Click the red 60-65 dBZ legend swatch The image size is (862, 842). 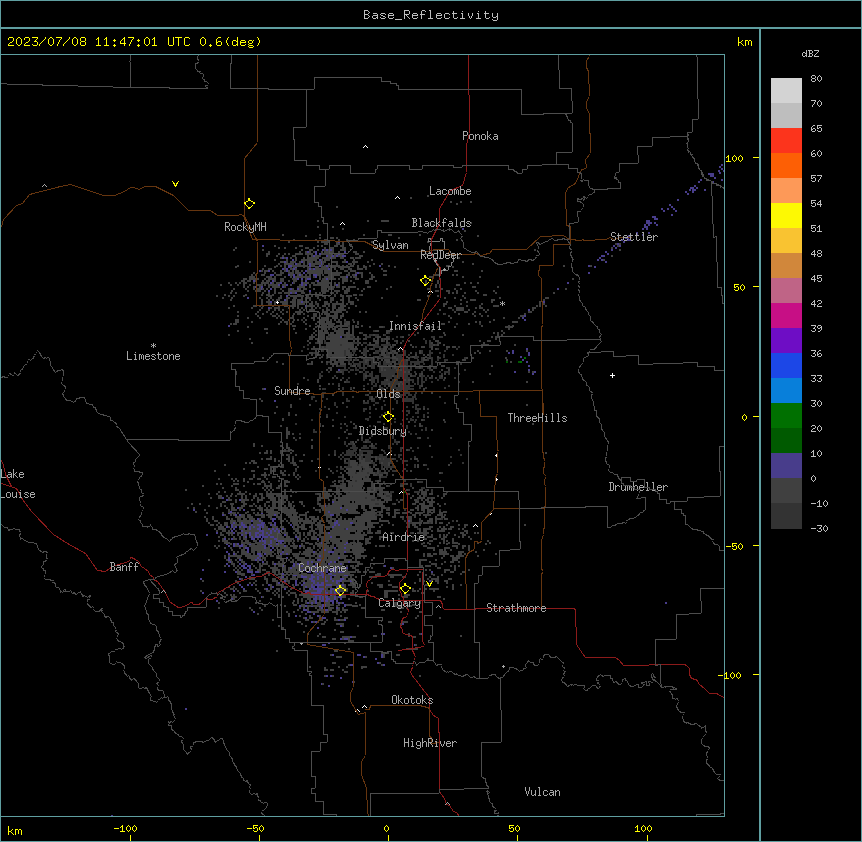[786, 141]
